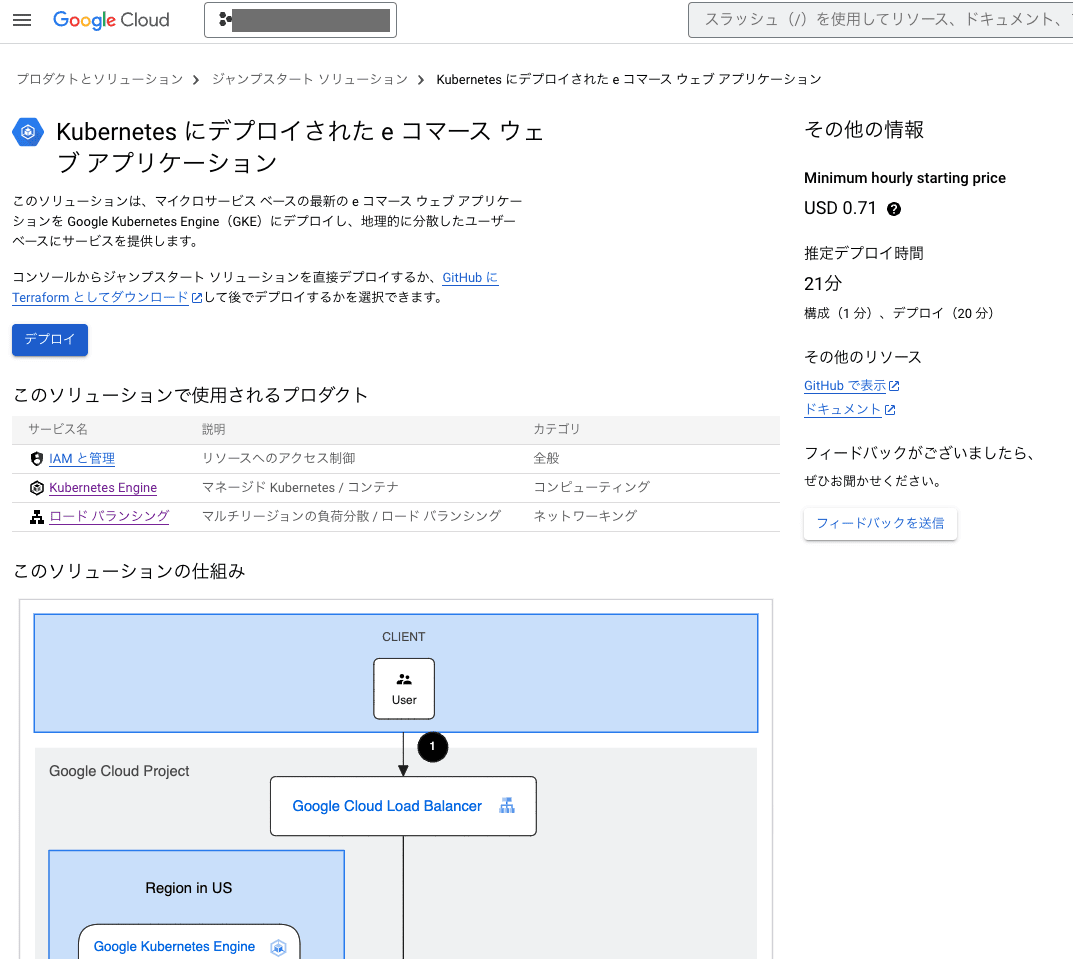Open the Kubernetes Engine link in table
This screenshot has width=1073, height=959.
pos(103,487)
